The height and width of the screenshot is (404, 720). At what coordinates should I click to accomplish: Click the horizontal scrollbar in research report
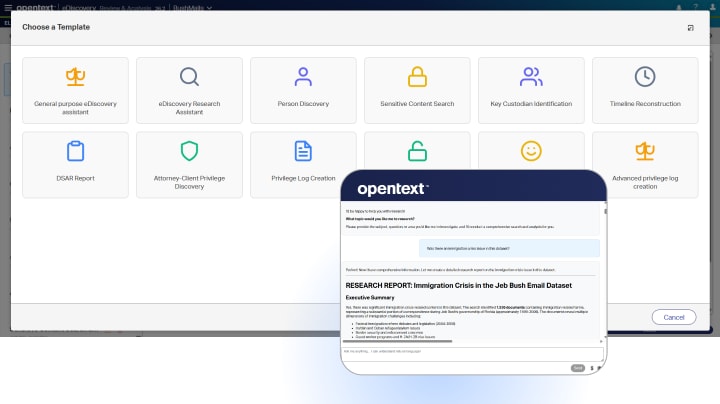[x=400, y=342]
